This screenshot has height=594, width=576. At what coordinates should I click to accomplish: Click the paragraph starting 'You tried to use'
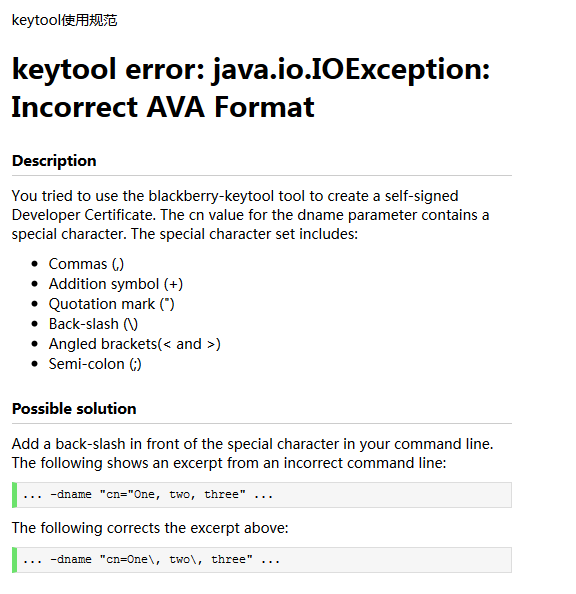click(x=250, y=215)
